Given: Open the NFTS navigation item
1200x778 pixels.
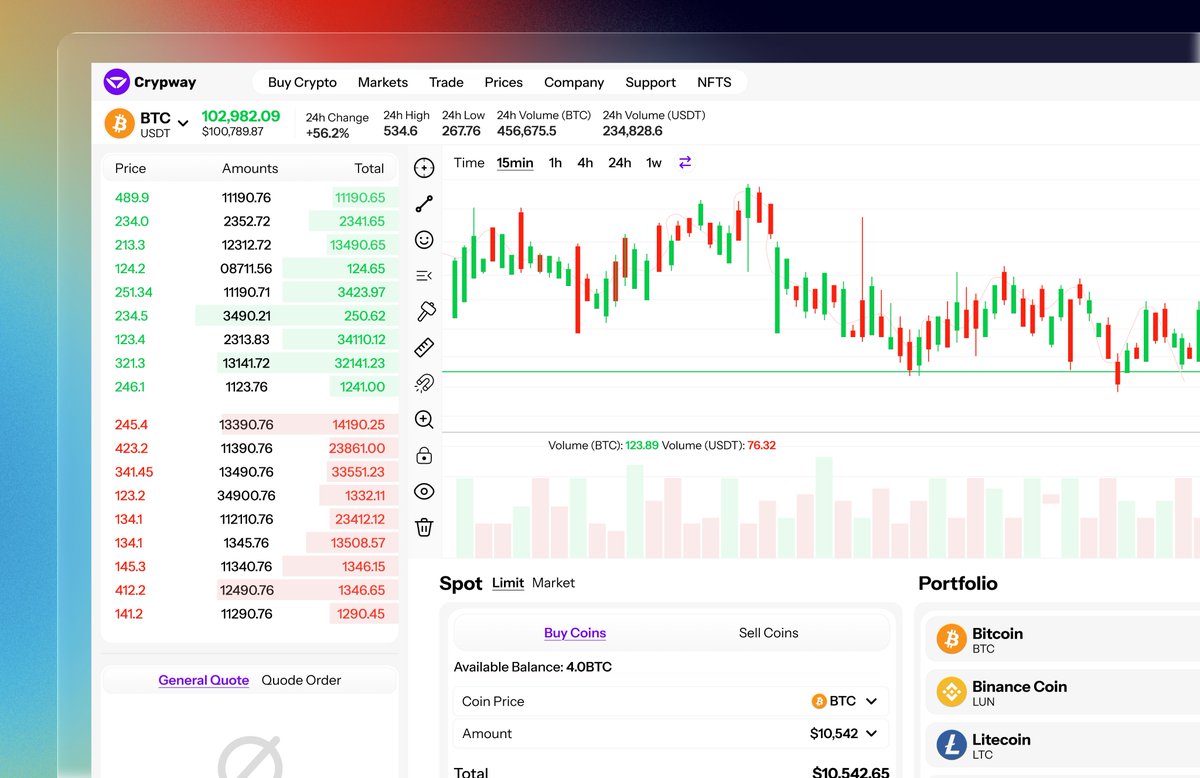Looking at the screenshot, I should 714,82.
